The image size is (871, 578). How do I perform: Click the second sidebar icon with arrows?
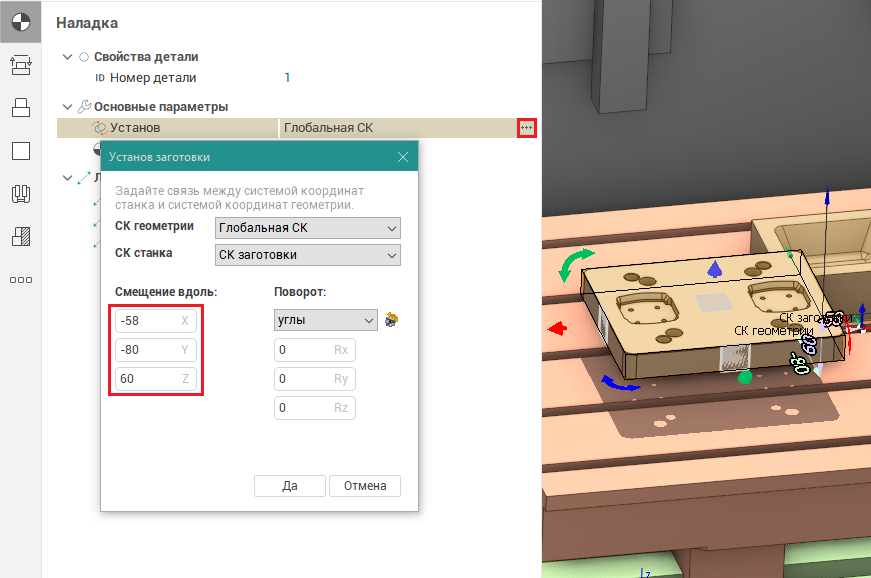click(x=21, y=64)
